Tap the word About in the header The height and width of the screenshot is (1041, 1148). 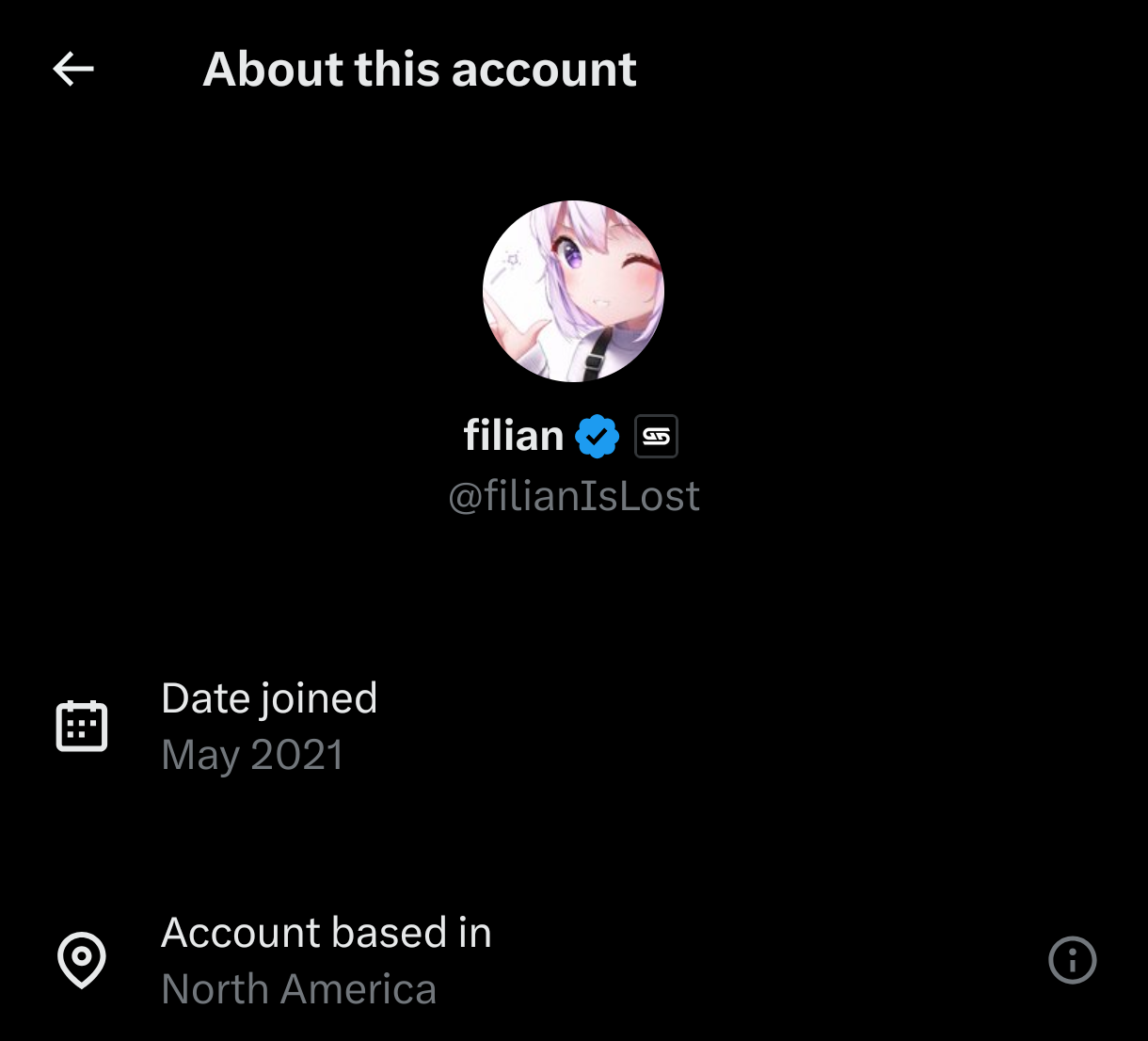273,69
